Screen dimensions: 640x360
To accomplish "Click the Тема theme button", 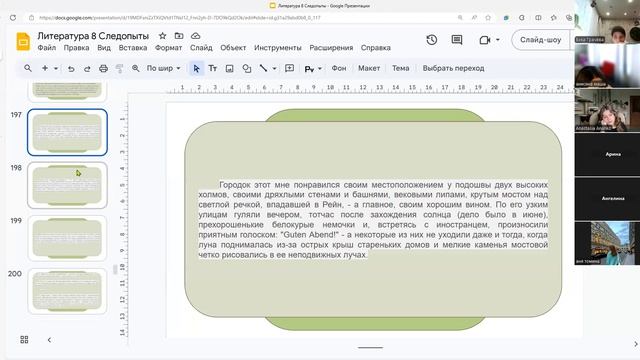I will pyautogui.click(x=400, y=68).
